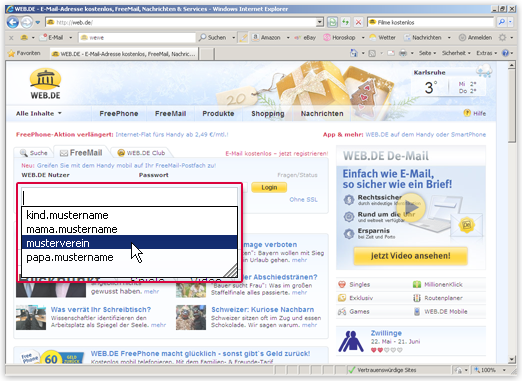
Task: Click the blue Help question mark icon
Action: 505,53
